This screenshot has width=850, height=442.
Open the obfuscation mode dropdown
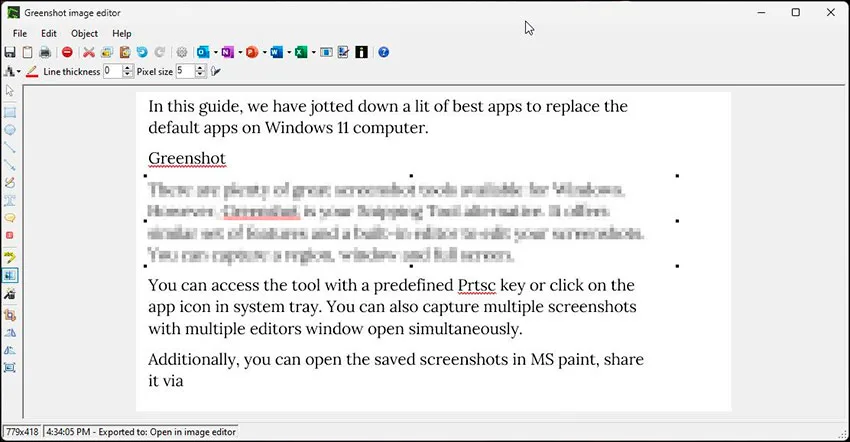pyautogui.click(x=12, y=71)
